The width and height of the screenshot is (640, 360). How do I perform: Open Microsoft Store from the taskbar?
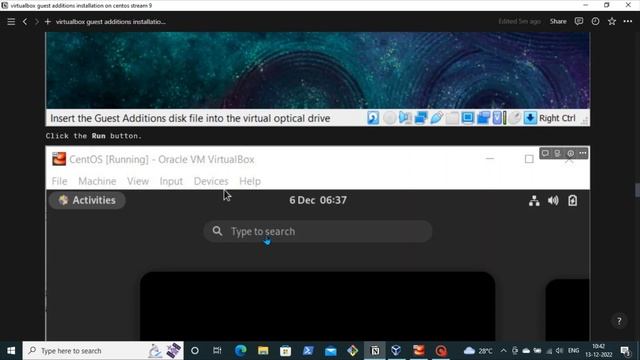point(285,351)
